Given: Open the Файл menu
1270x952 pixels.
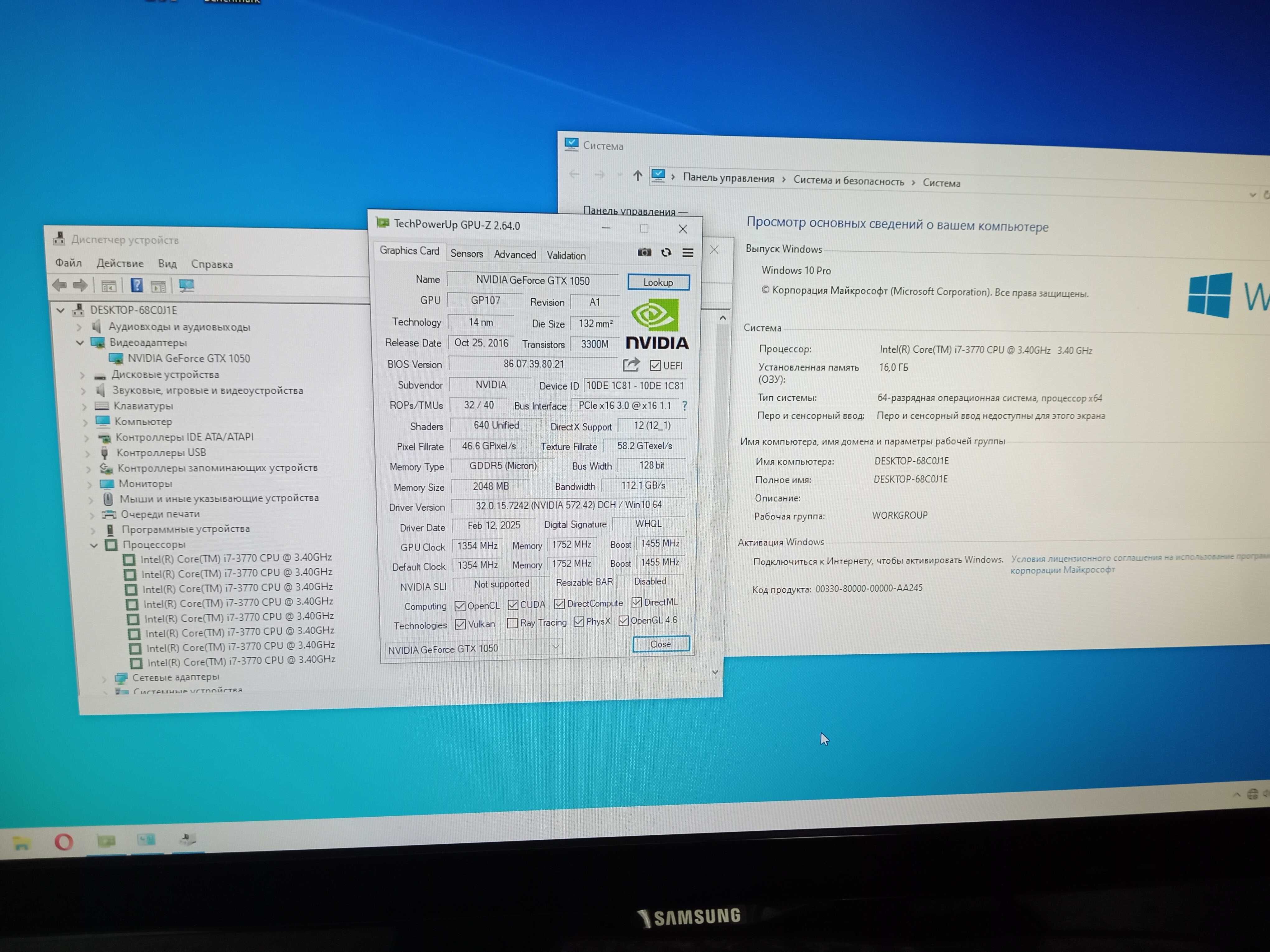Looking at the screenshot, I should pos(68,263).
